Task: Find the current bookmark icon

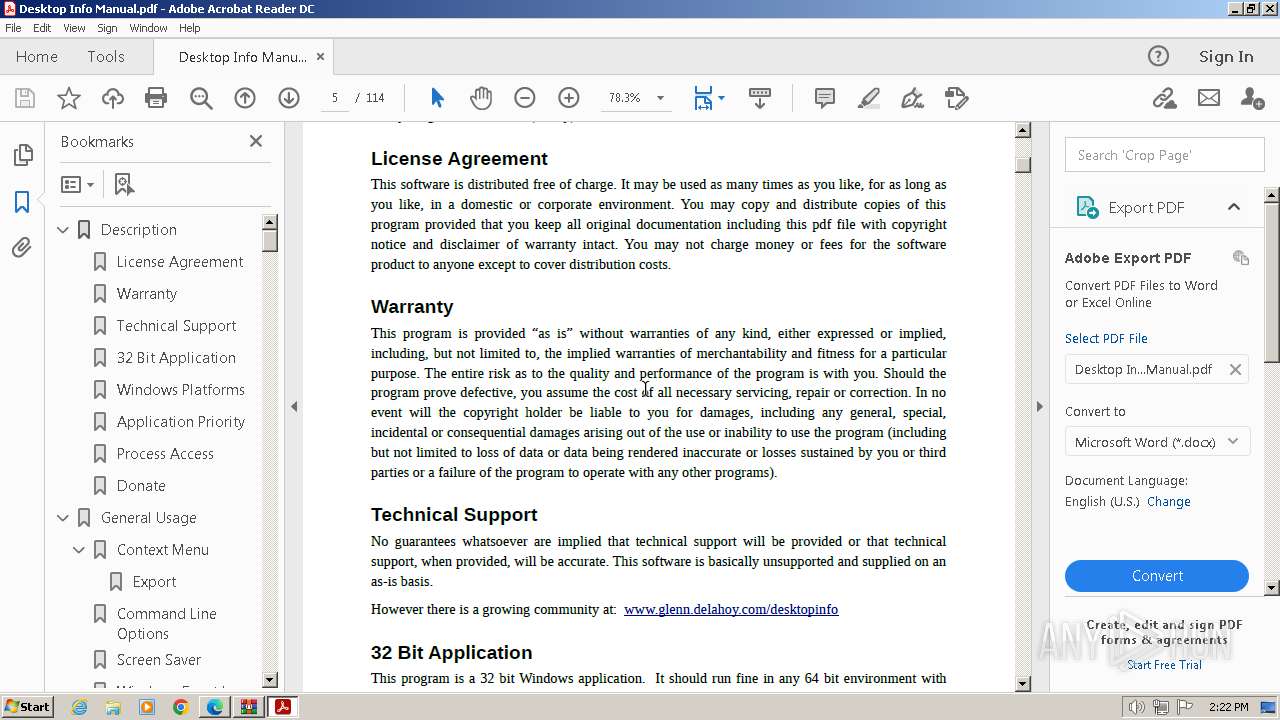Action: 124,185
